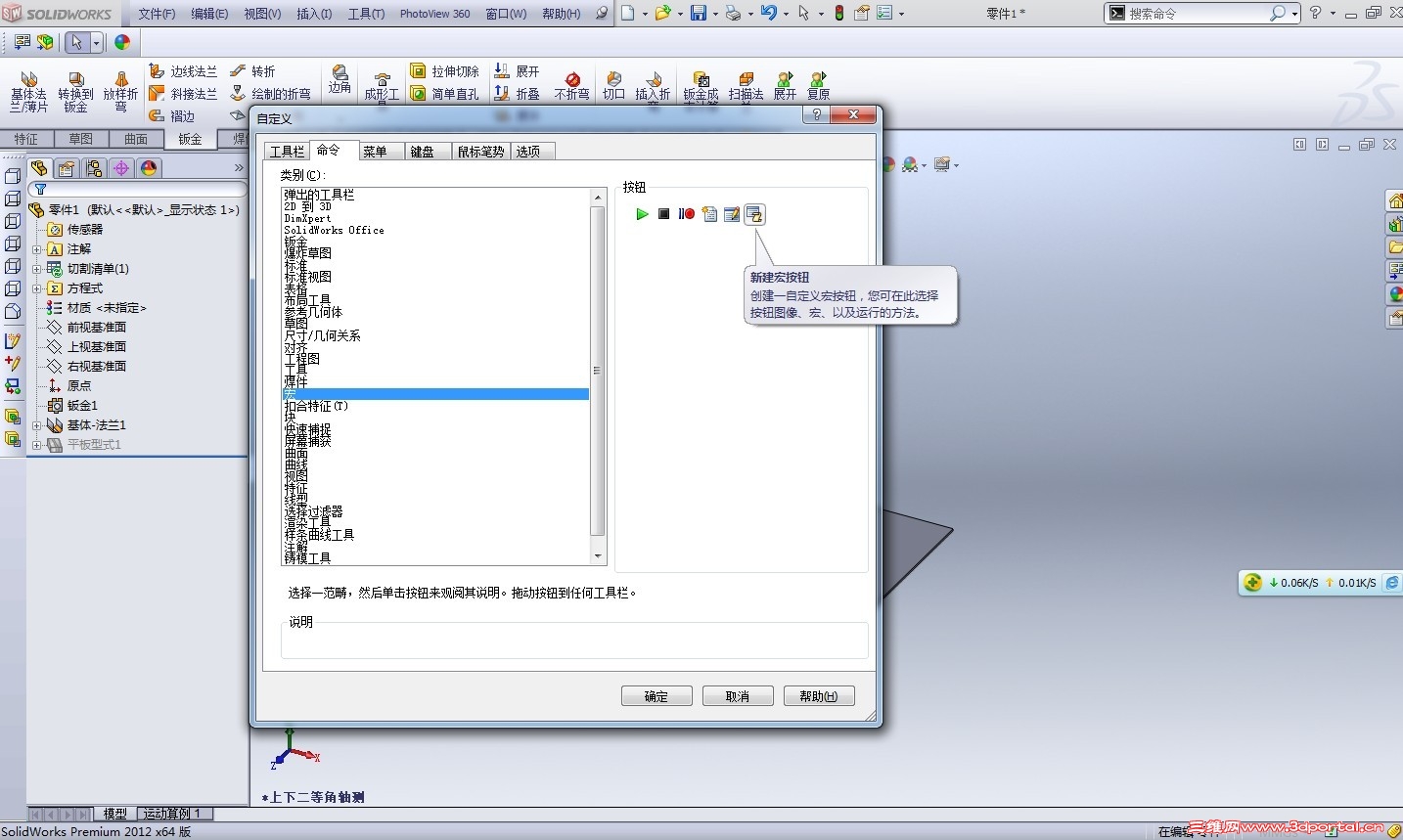Click the run macro green play icon

(642, 214)
